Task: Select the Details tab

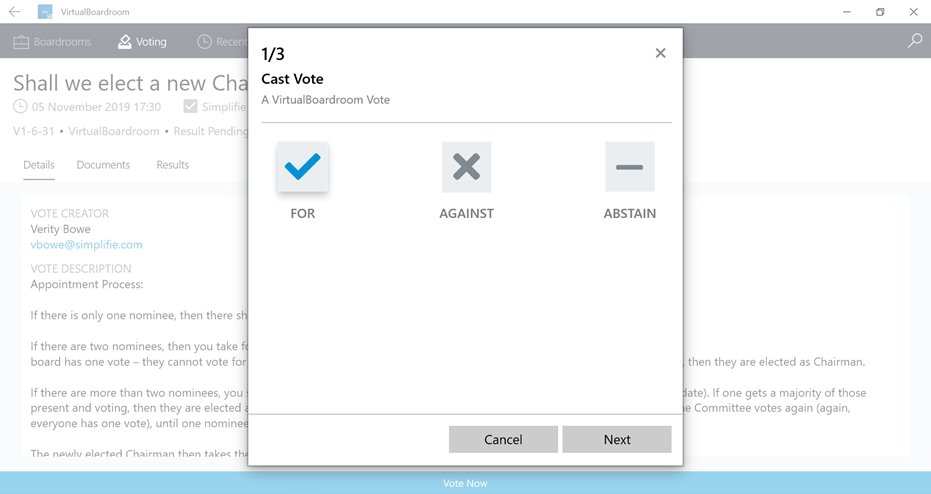Action: (x=39, y=165)
